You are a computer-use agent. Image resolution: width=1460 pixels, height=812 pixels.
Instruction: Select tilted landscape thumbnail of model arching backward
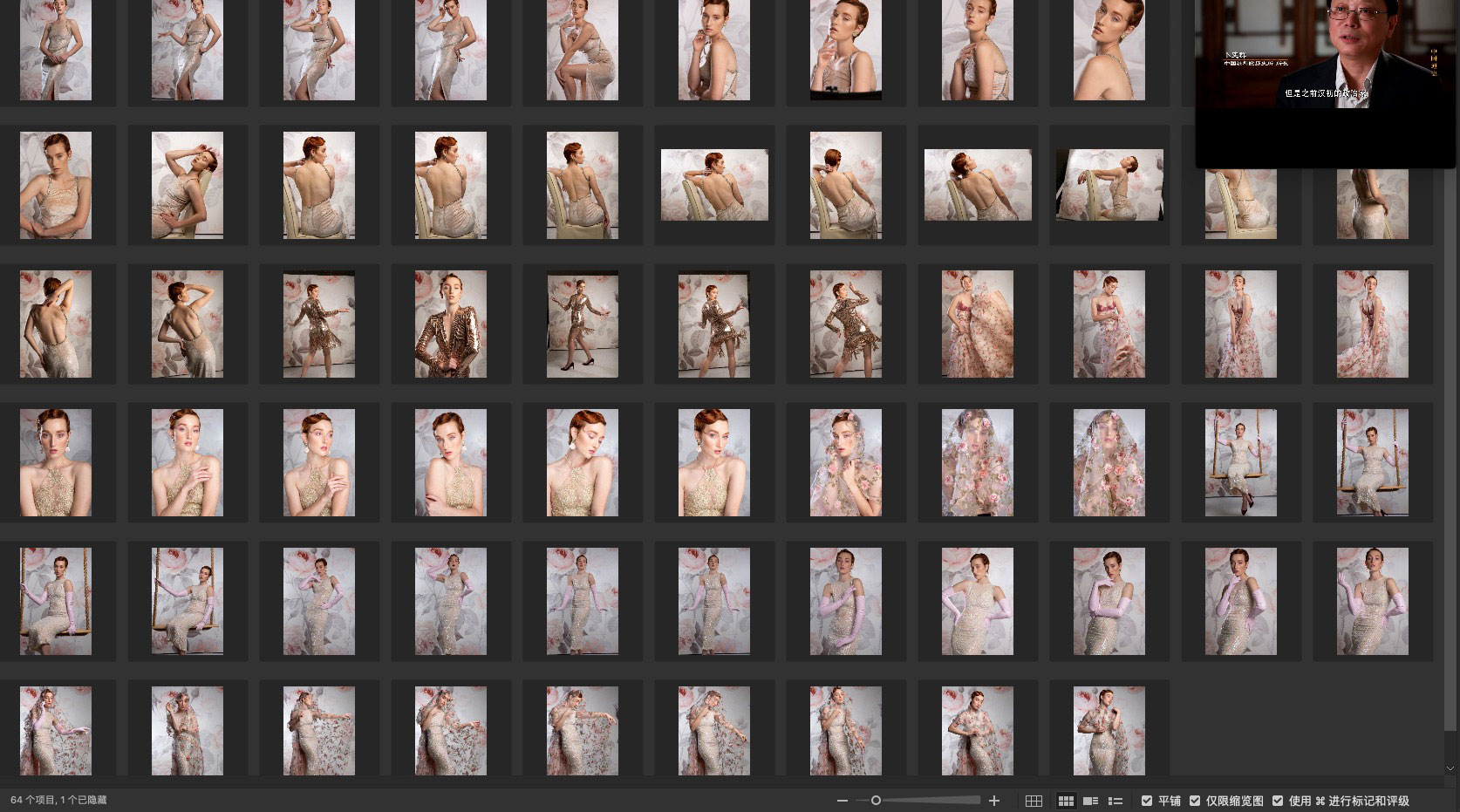click(x=1109, y=185)
